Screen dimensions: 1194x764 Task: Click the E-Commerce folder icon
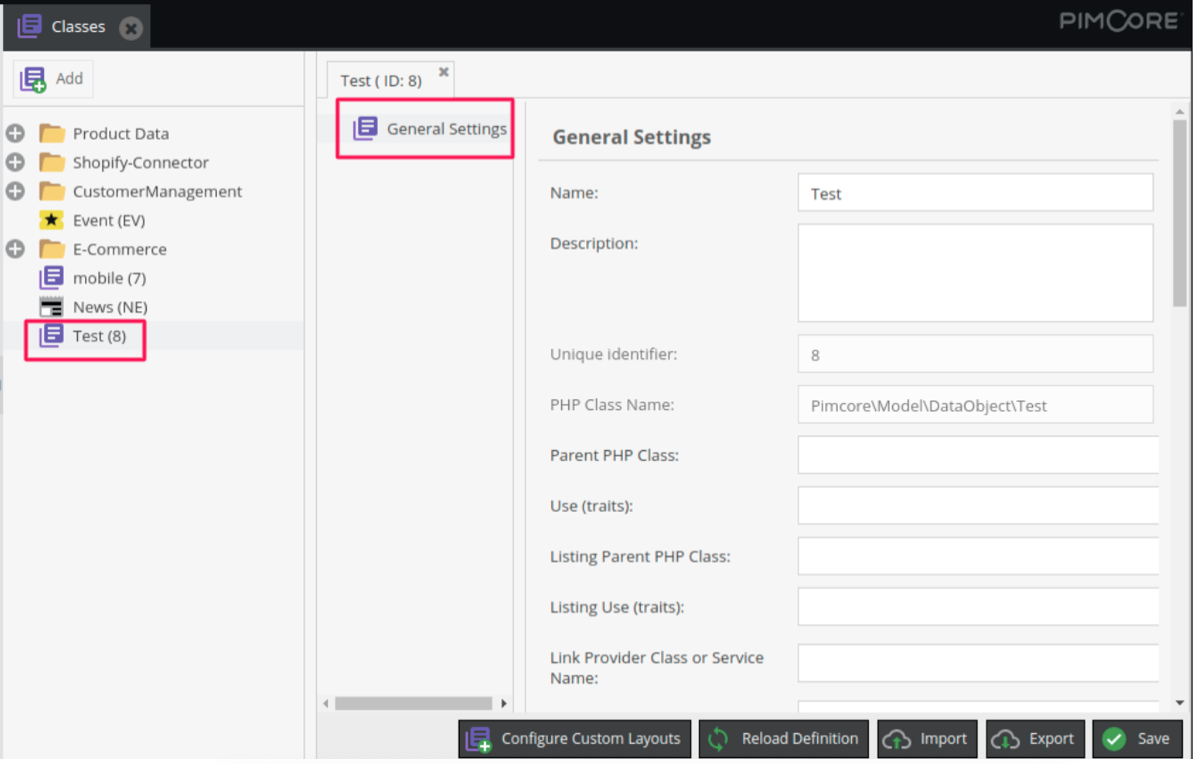(52, 249)
